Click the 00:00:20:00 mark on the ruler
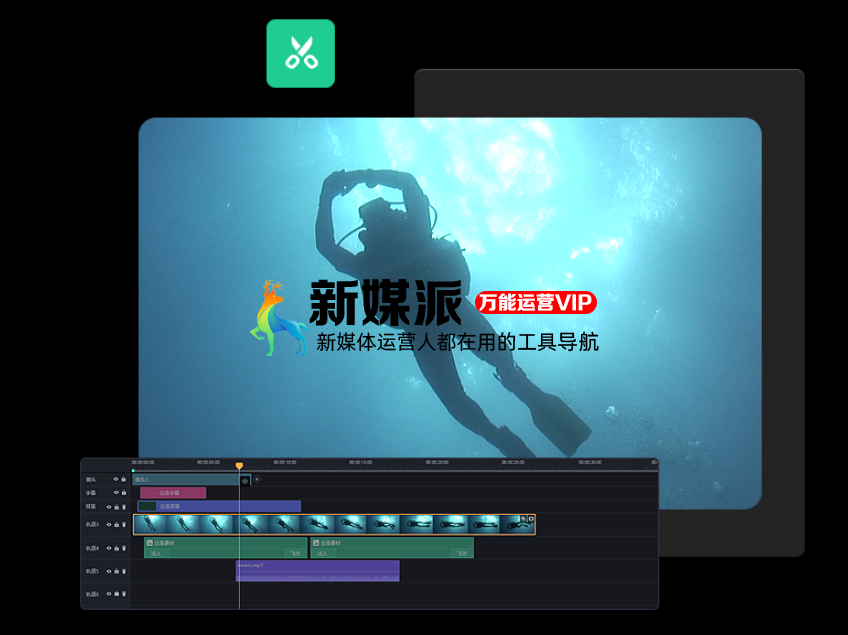Viewport: 848px width, 635px height. (437, 462)
